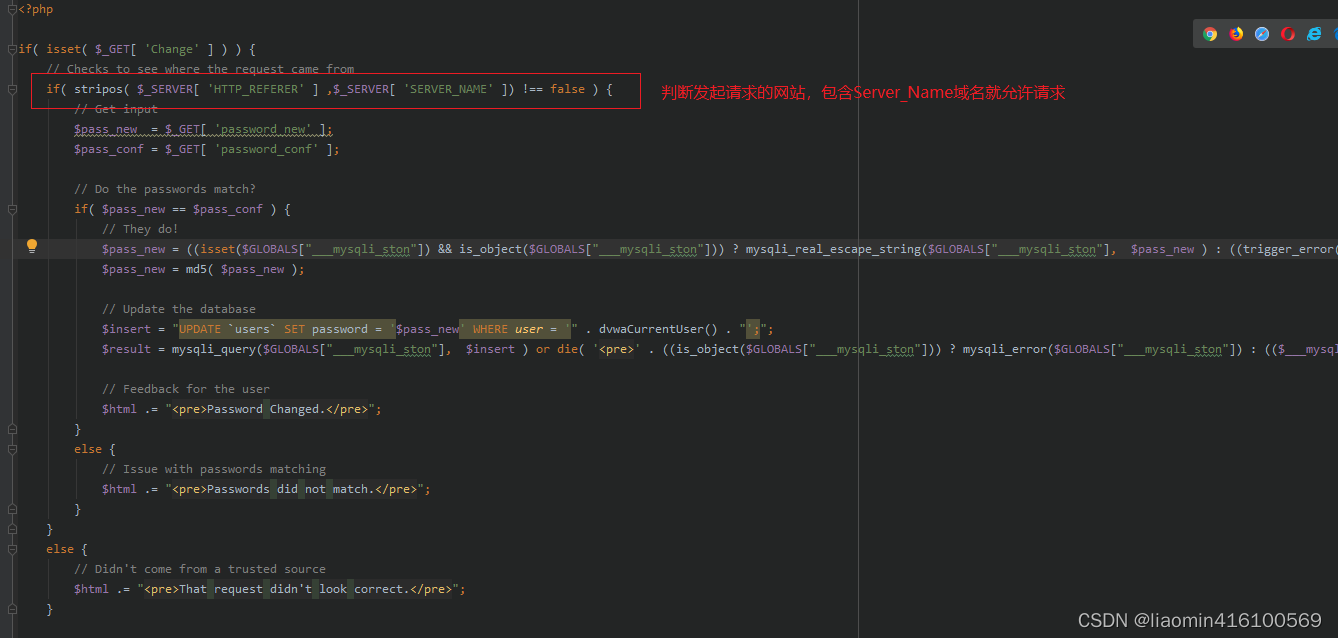
Task: Collapse the else block for untrusted source
Action: click(x=12, y=549)
